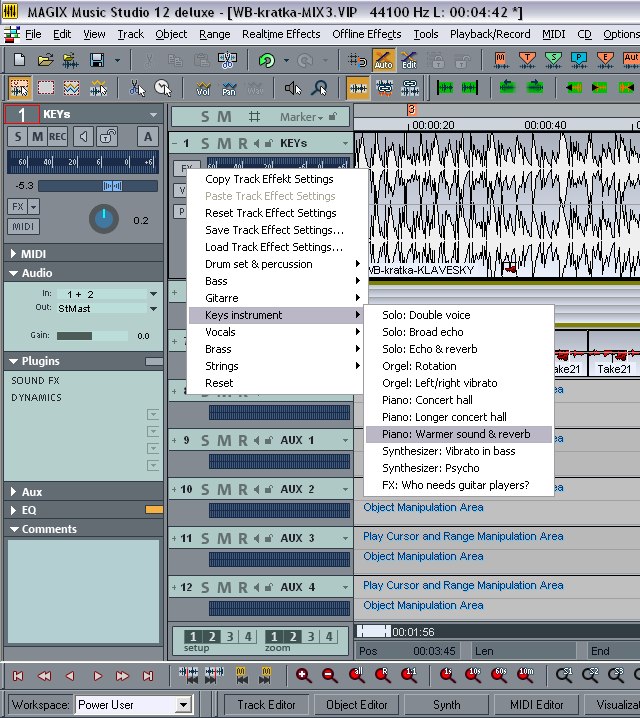Image resolution: width=640 pixels, height=718 pixels.
Task: Toggle Mute in KEYs track panel
Action: (37, 137)
